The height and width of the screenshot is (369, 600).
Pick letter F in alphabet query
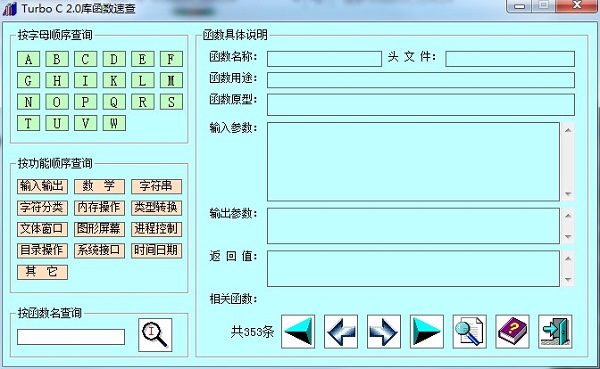click(x=171, y=59)
